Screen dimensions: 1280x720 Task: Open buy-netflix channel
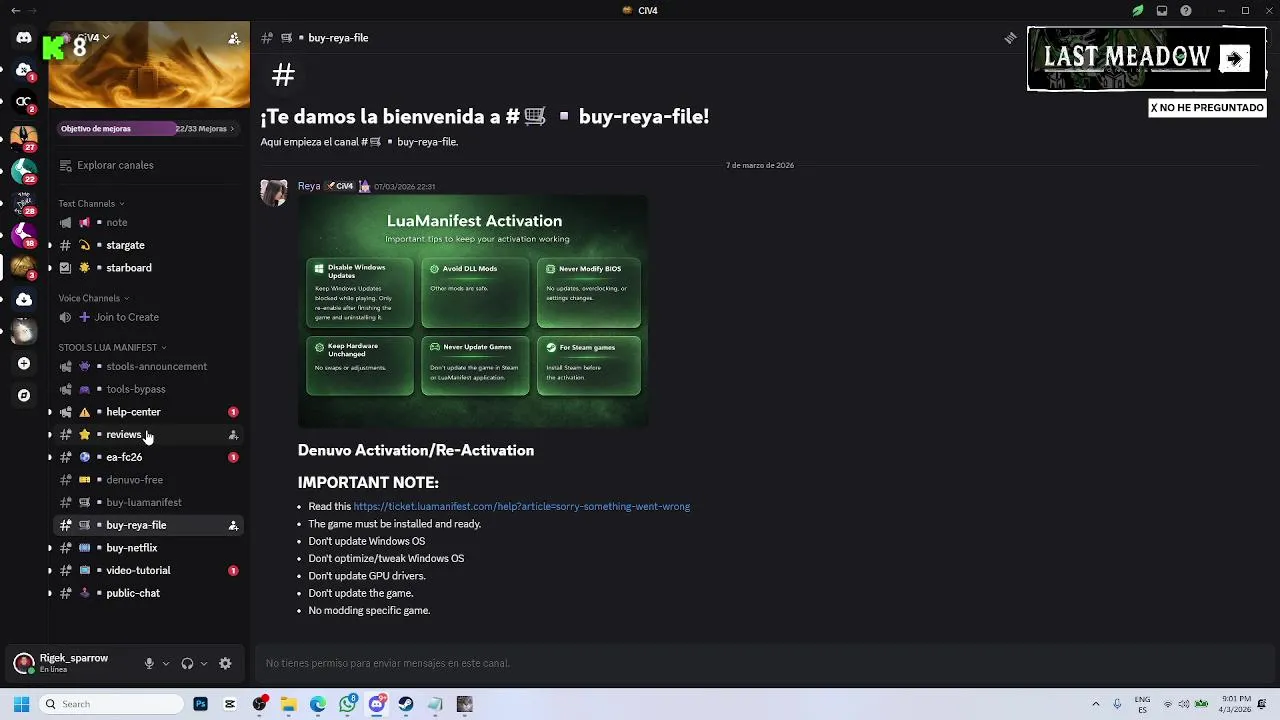(146, 548)
